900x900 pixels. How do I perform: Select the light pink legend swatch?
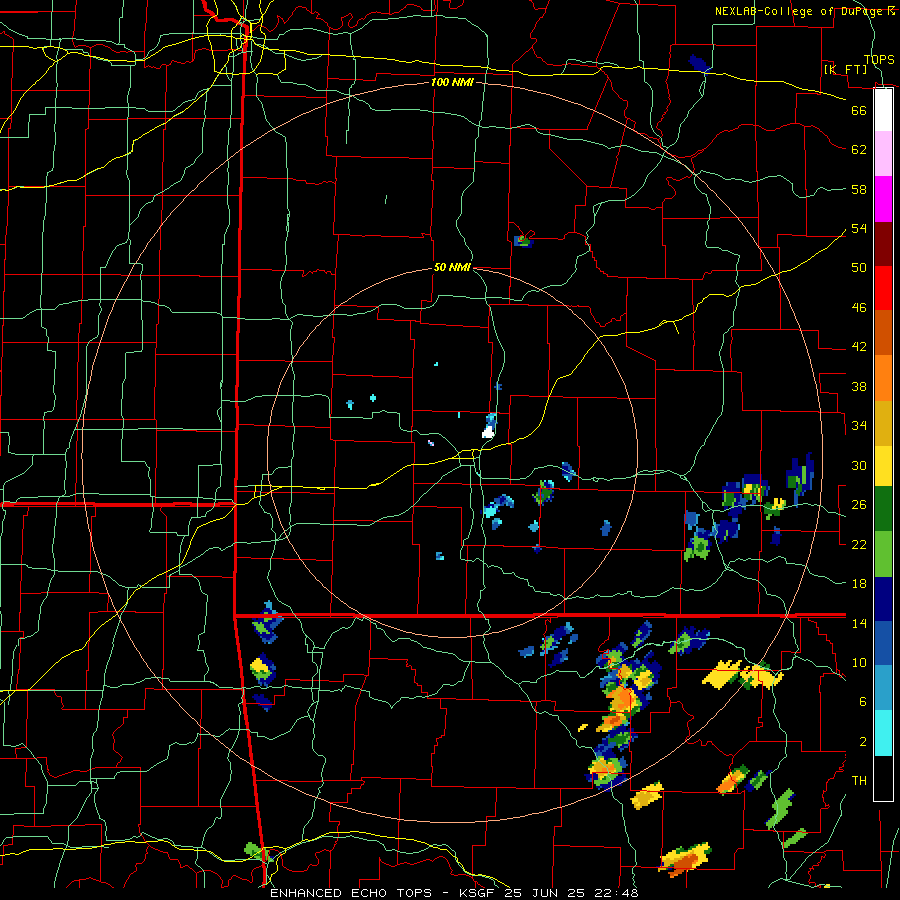883,153
